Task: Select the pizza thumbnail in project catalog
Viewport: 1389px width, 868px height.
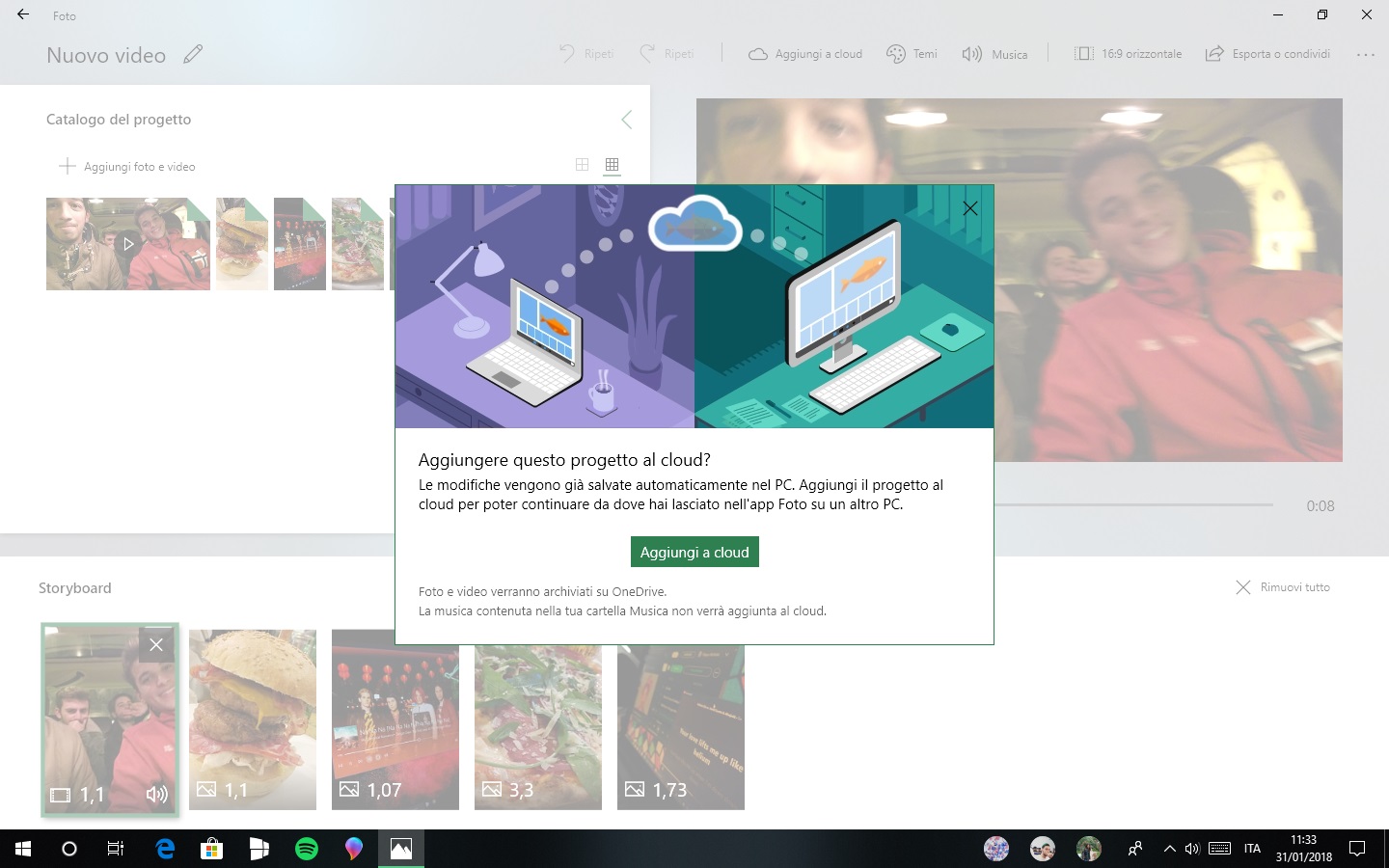Action: tap(358, 244)
